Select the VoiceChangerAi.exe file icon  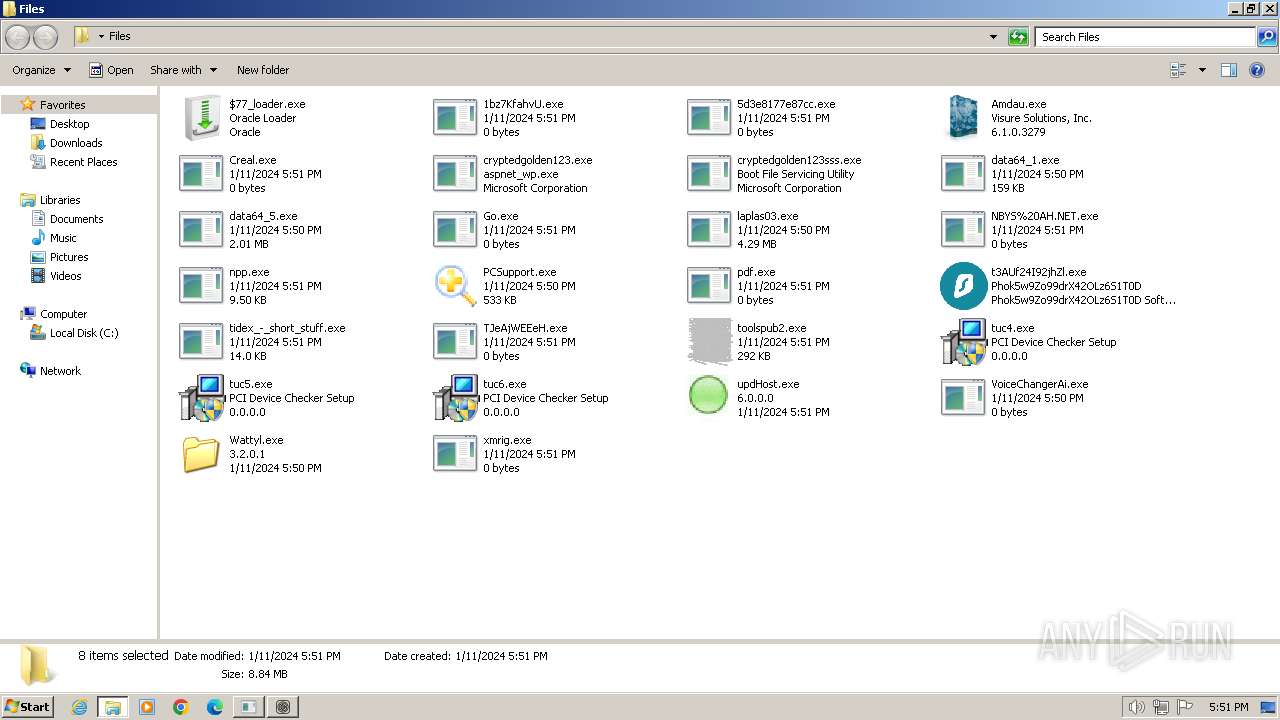pos(963,398)
